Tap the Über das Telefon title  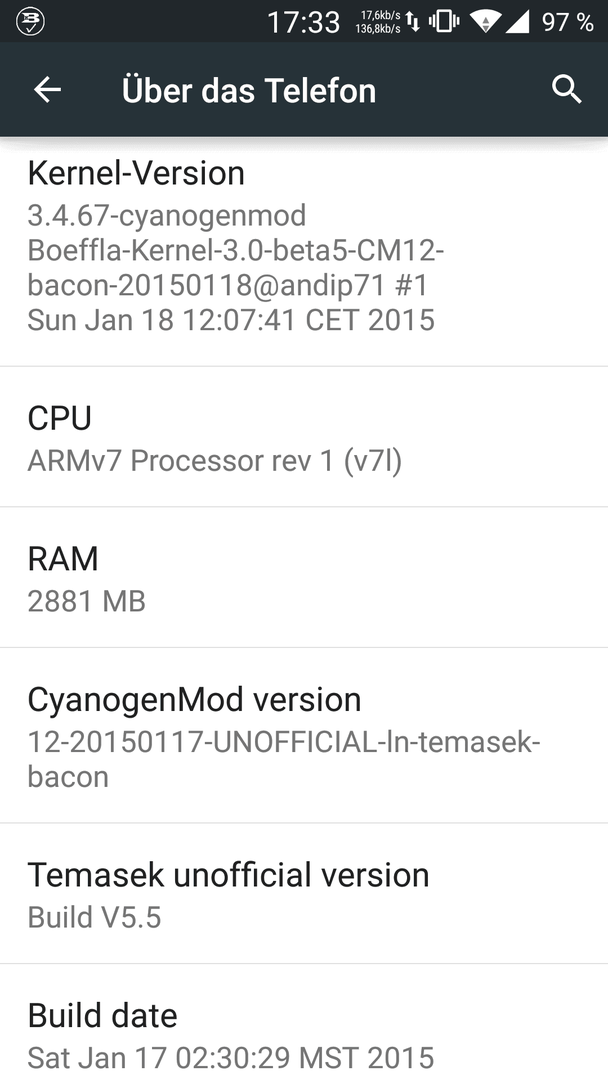pyautogui.click(x=249, y=90)
